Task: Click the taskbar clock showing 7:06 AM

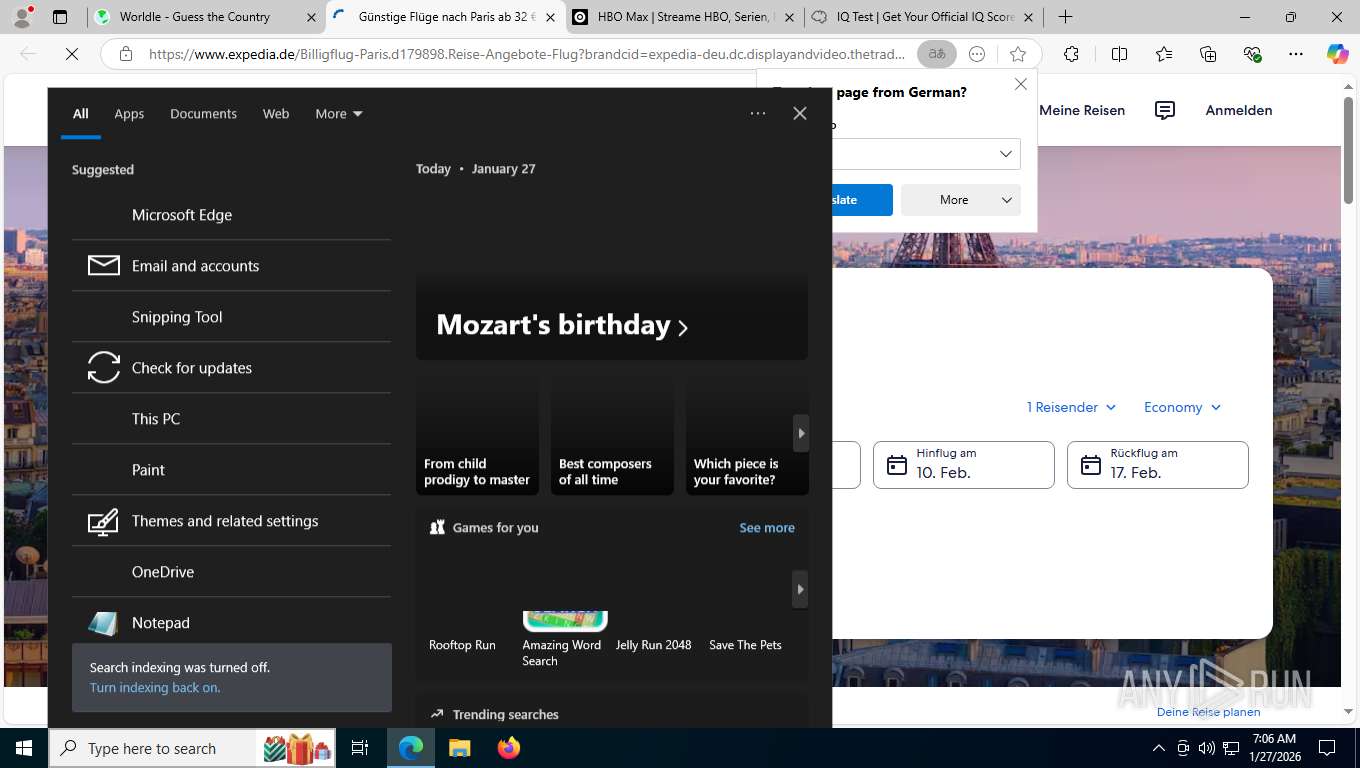Action: click(x=1274, y=748)
